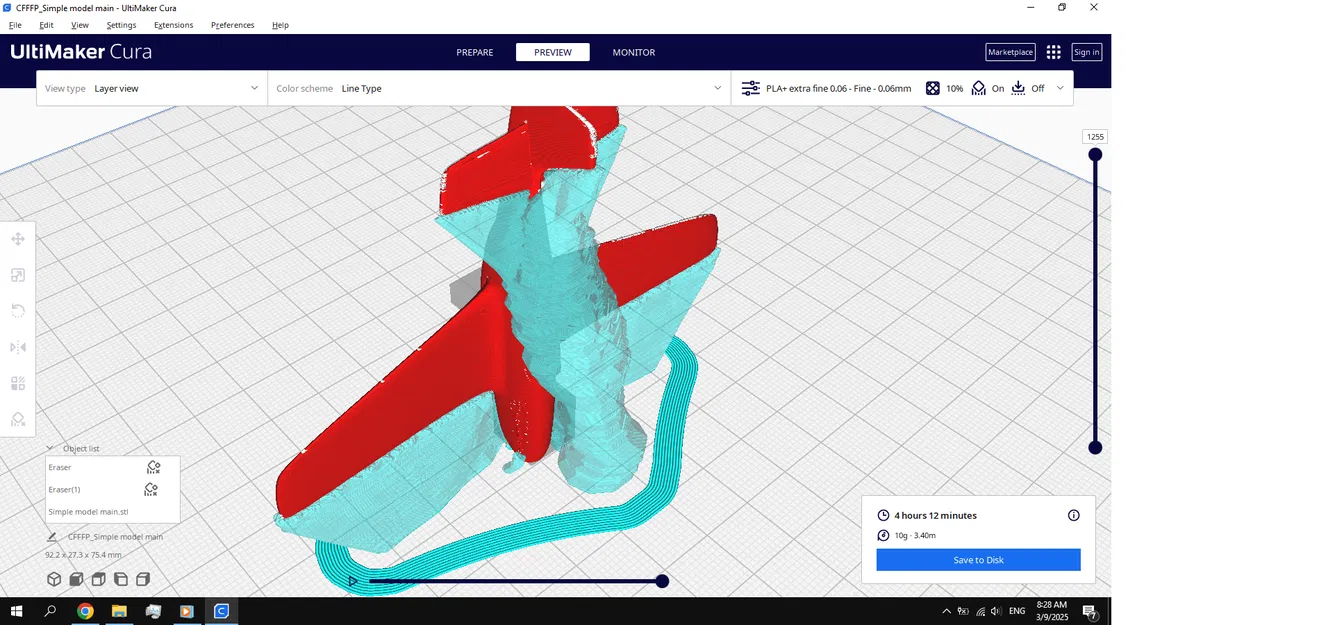Switch to right side view cube icon

coord(143,579)
